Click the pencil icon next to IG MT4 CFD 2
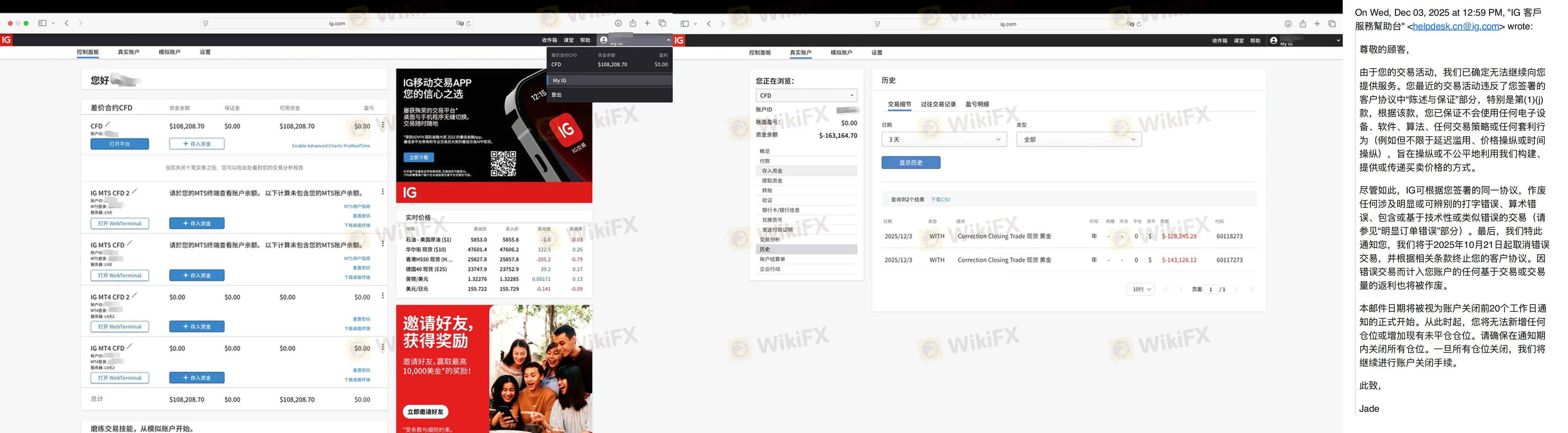 point(135,295)
